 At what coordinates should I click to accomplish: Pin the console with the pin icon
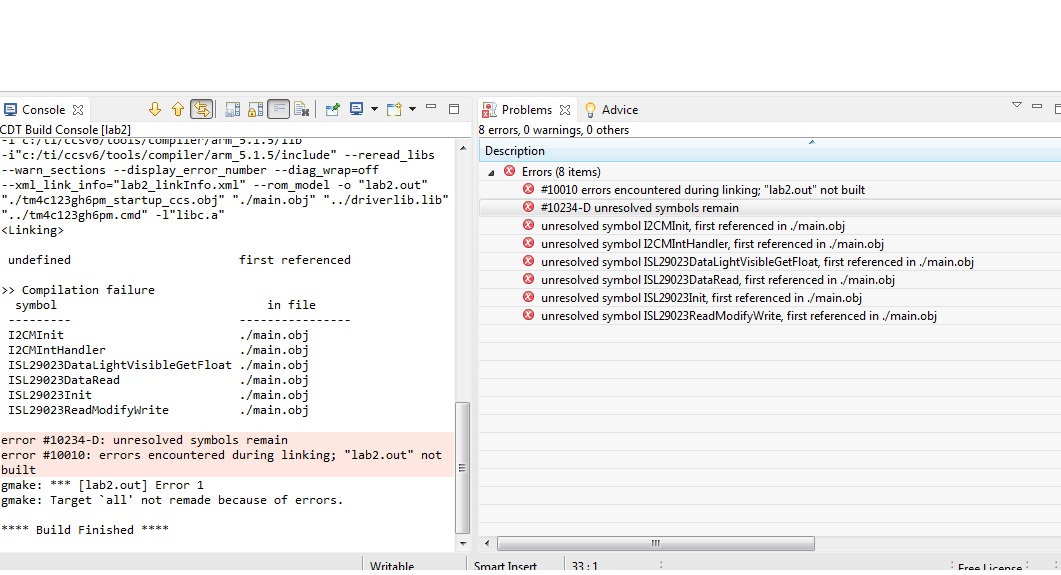tap(332, 110)
